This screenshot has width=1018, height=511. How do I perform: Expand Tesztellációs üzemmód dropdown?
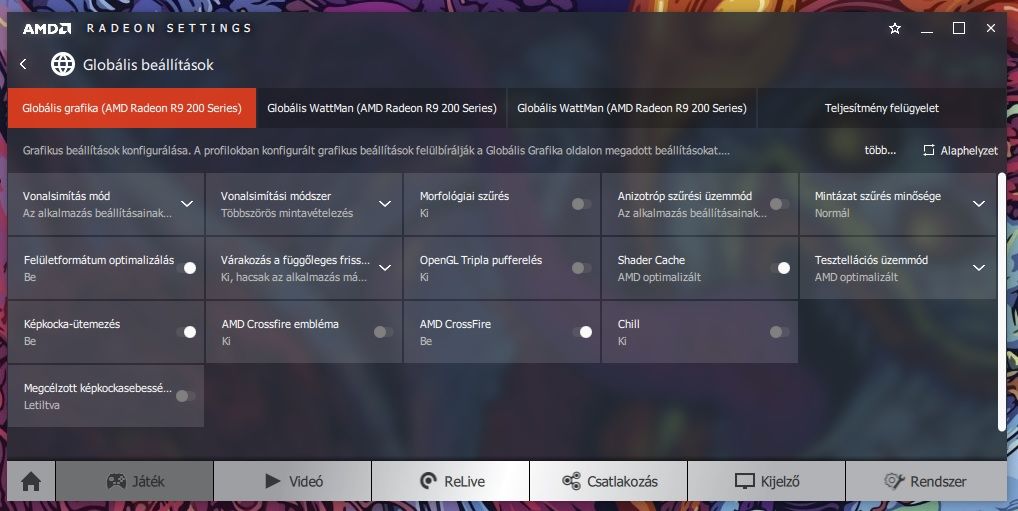(x=979, y=268)
